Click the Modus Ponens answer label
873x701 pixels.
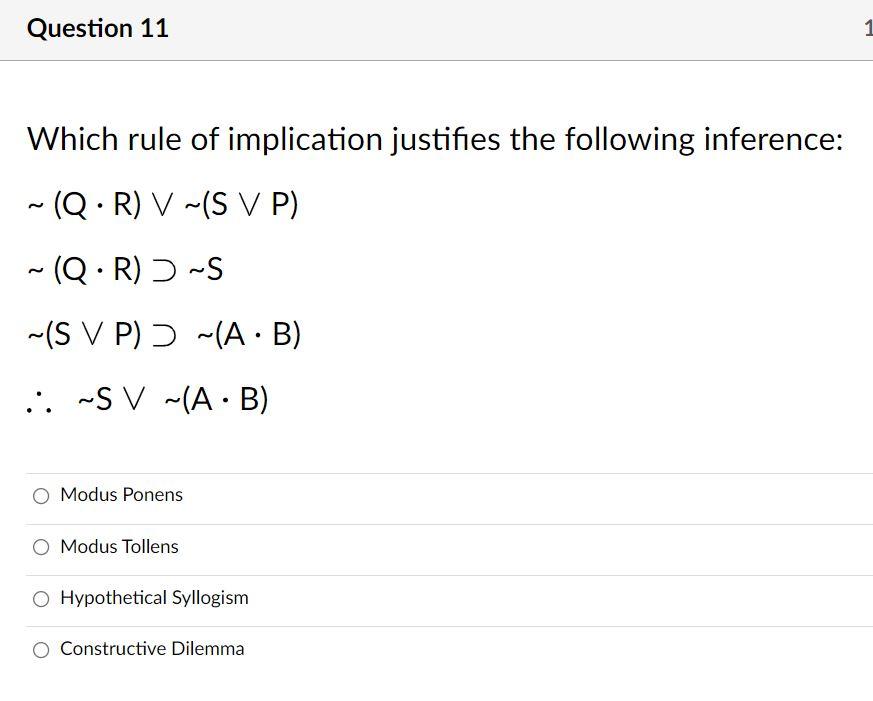coord(121,494)
